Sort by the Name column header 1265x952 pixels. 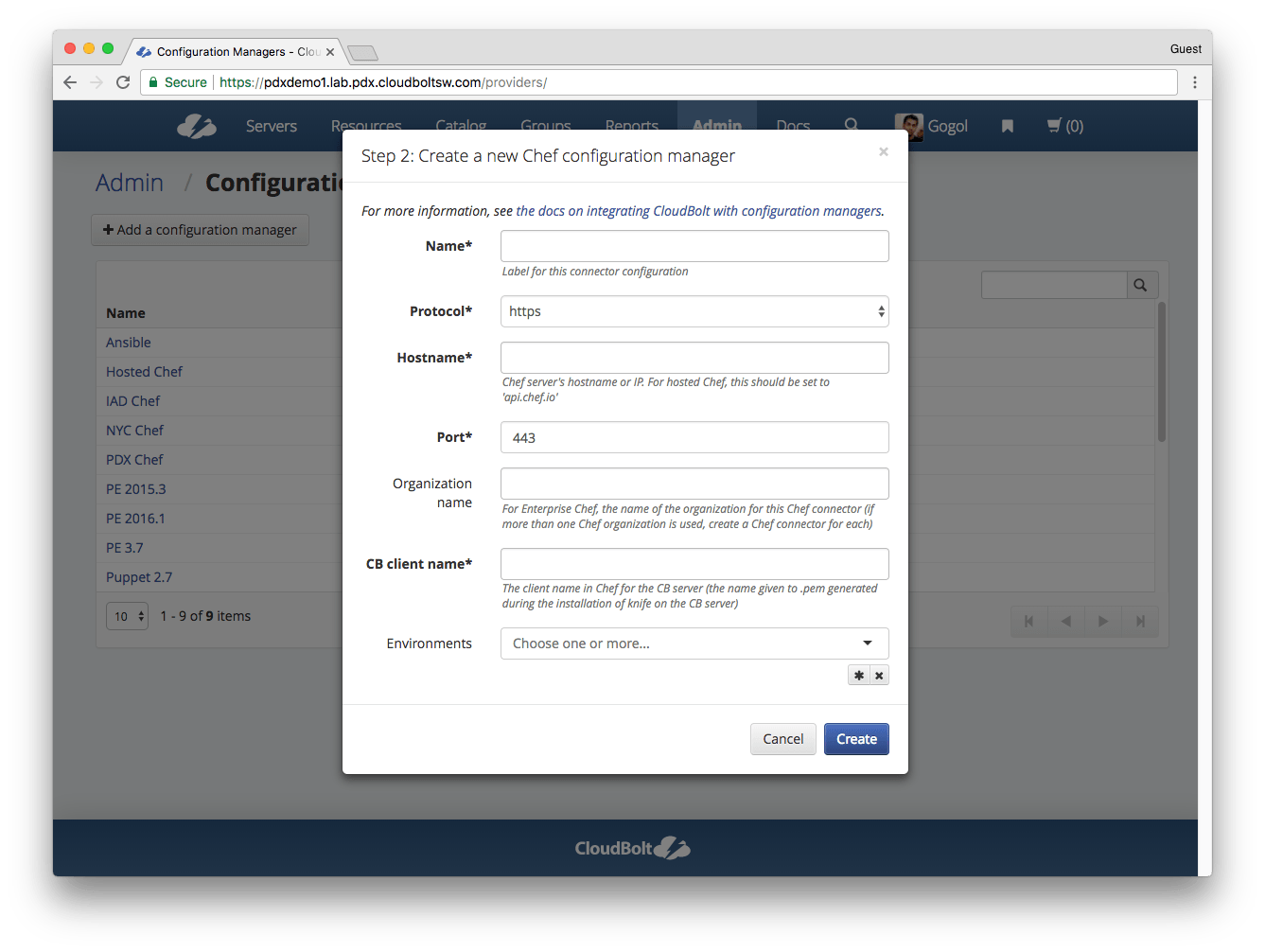(x=126, y=313)
